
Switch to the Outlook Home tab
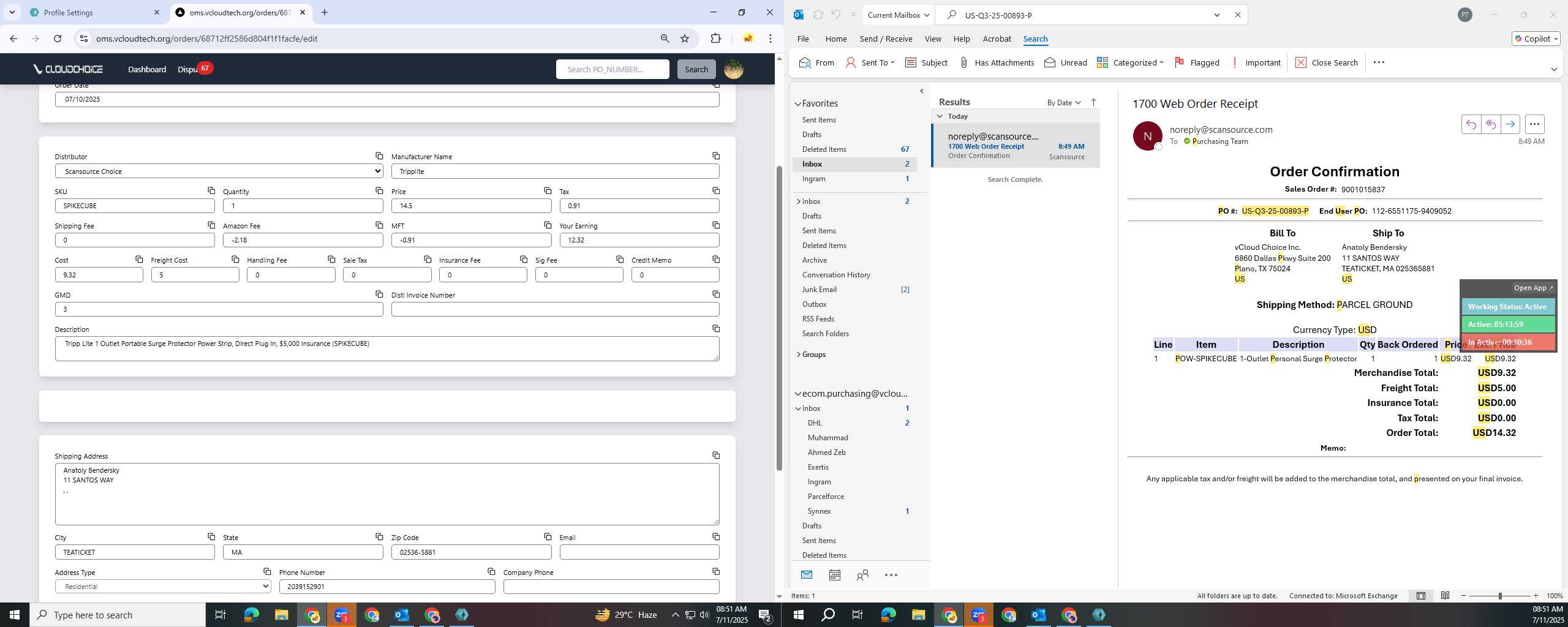point(835,39)
